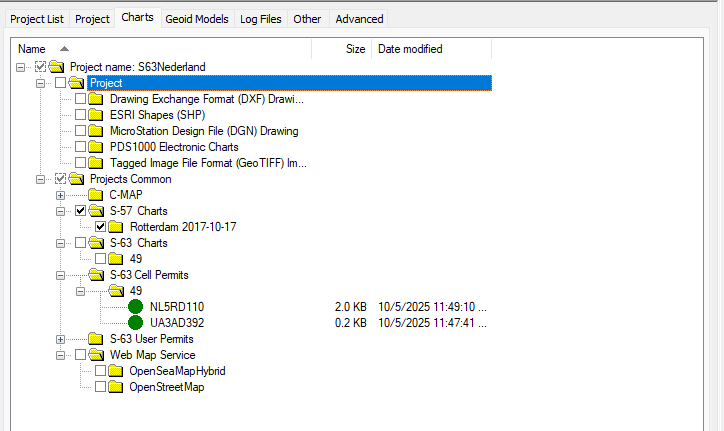Click the green status icon beside NL5RD110
The height and width of the screenshot is (431, 724).
[x=135, y=307]
